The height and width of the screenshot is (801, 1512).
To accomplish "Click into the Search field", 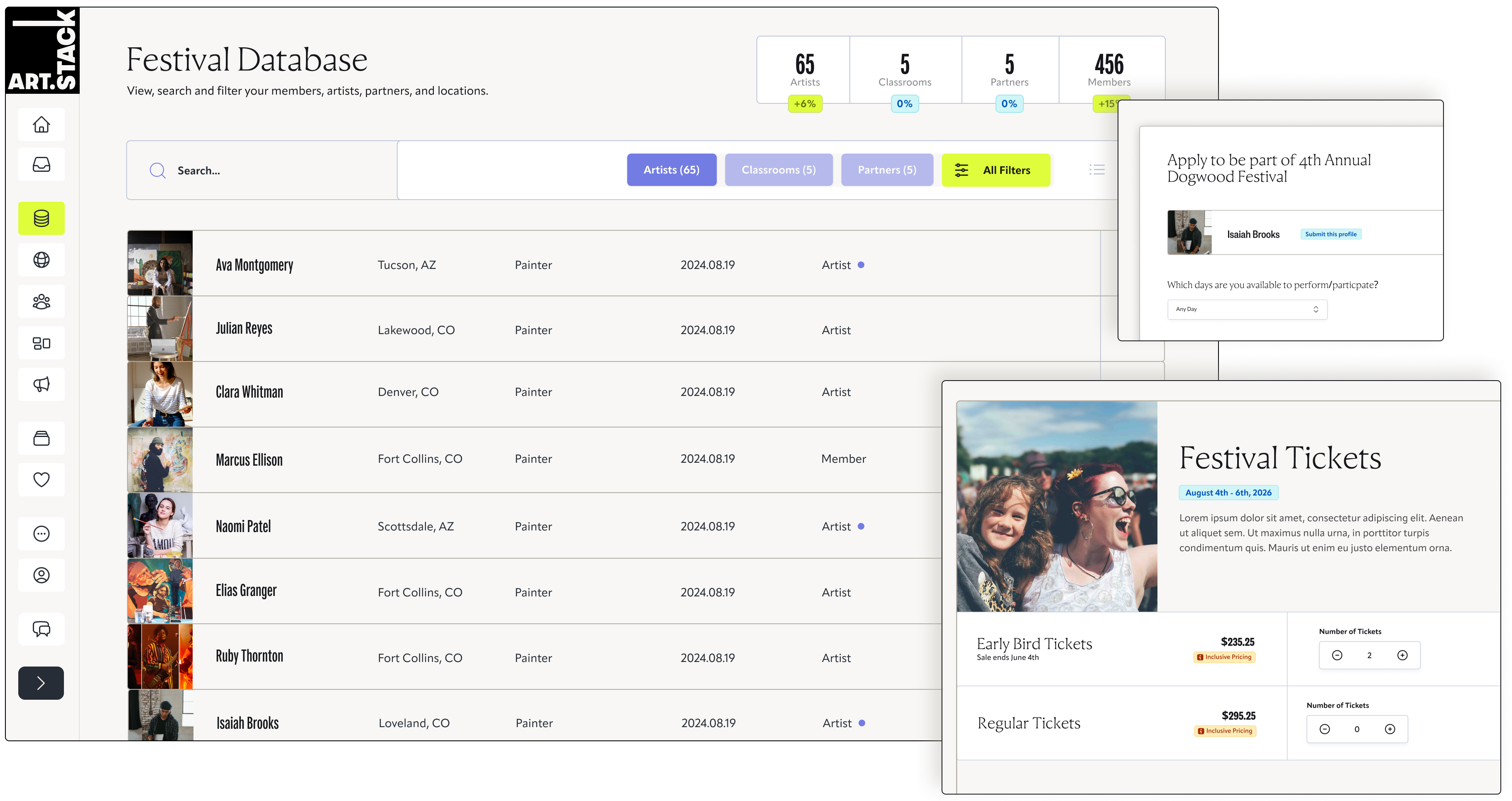I will pyautogui.click(x=262, y=170).
